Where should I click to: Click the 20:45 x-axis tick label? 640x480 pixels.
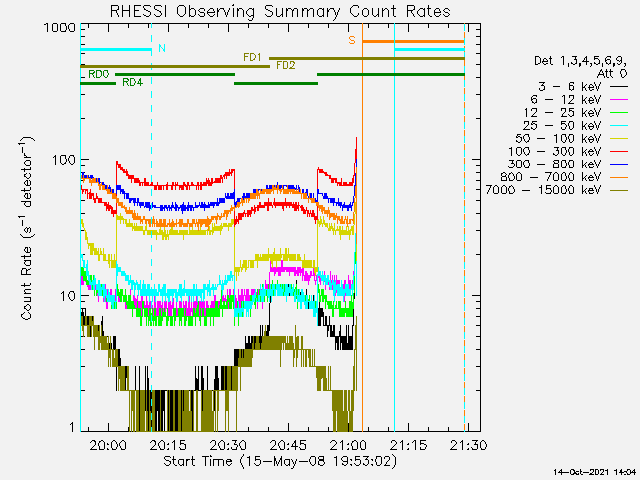(288, 445)
